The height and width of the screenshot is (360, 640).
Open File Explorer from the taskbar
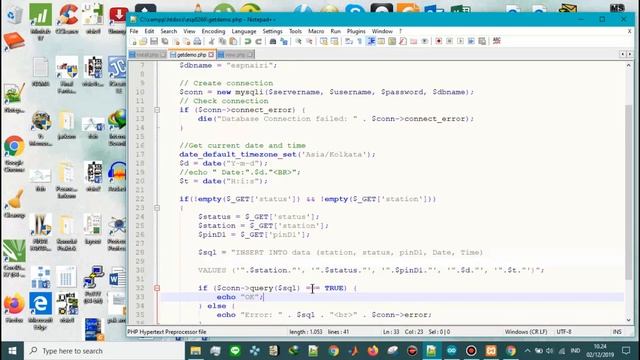(x=196, y=351)
